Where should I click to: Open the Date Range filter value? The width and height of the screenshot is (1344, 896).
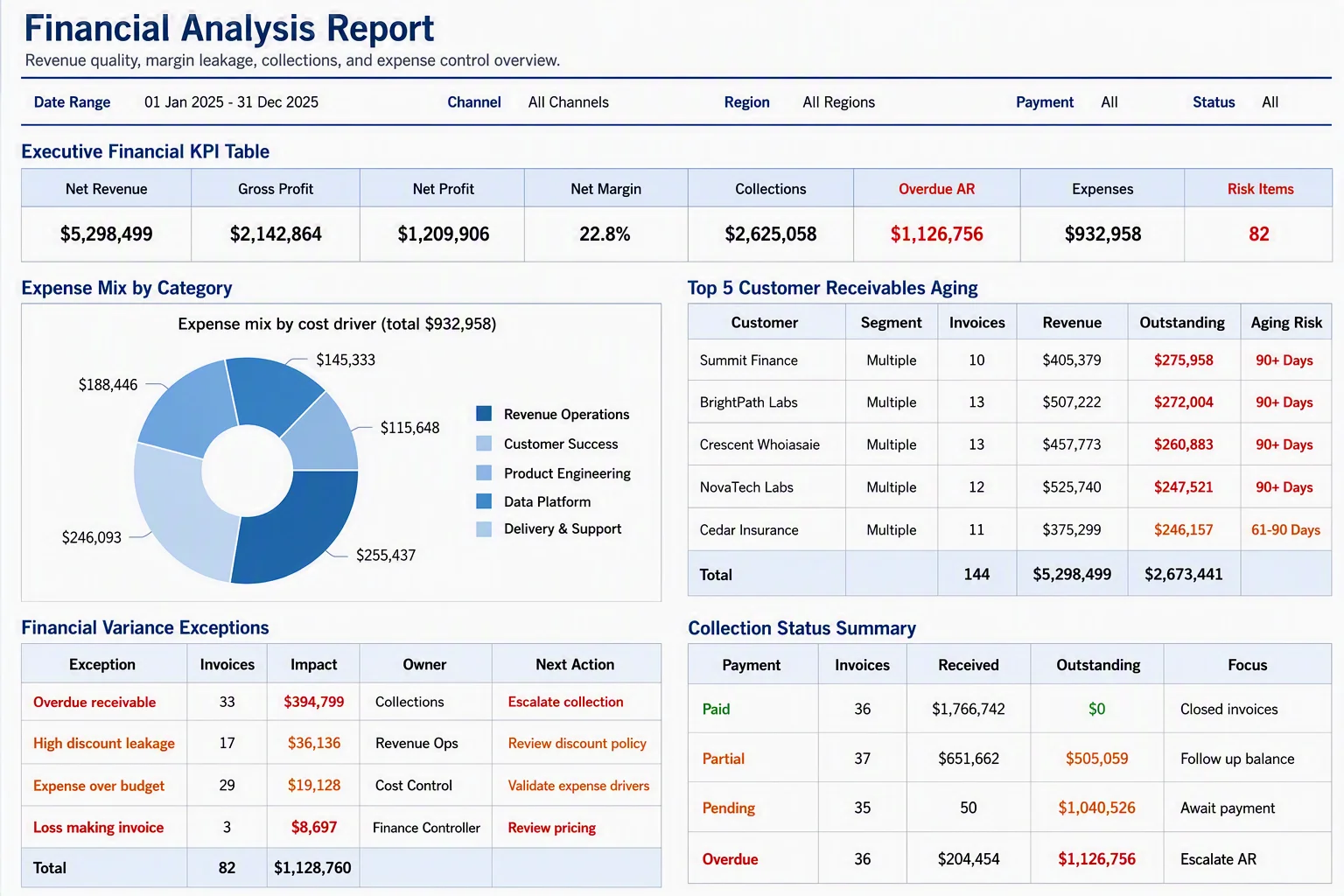pos(231,102)
